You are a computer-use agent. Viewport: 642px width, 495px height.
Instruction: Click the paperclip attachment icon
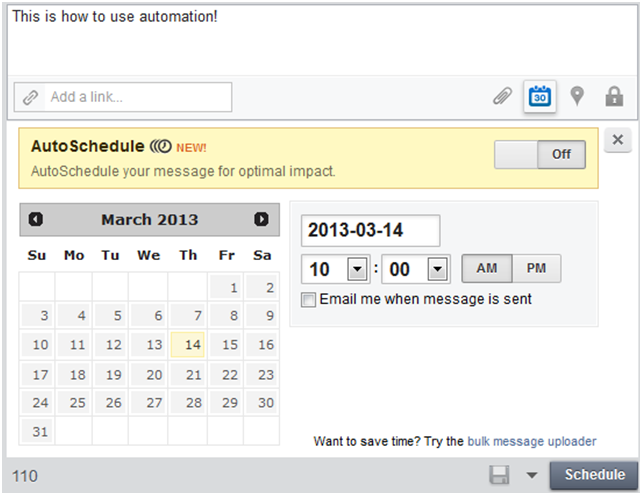(x=502, y=97)
